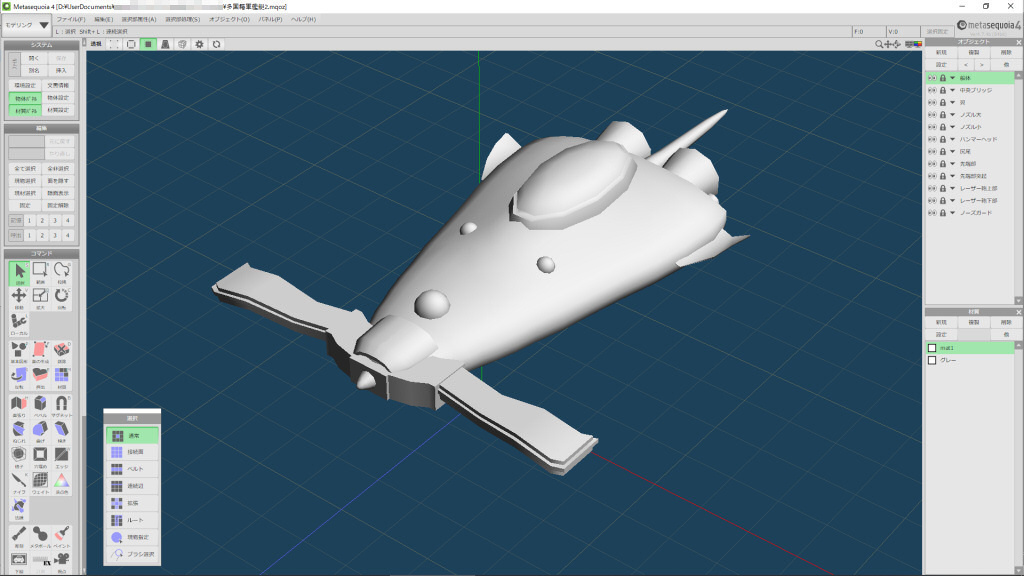Activate the Scale (拡大) command

tap(40, 298)
